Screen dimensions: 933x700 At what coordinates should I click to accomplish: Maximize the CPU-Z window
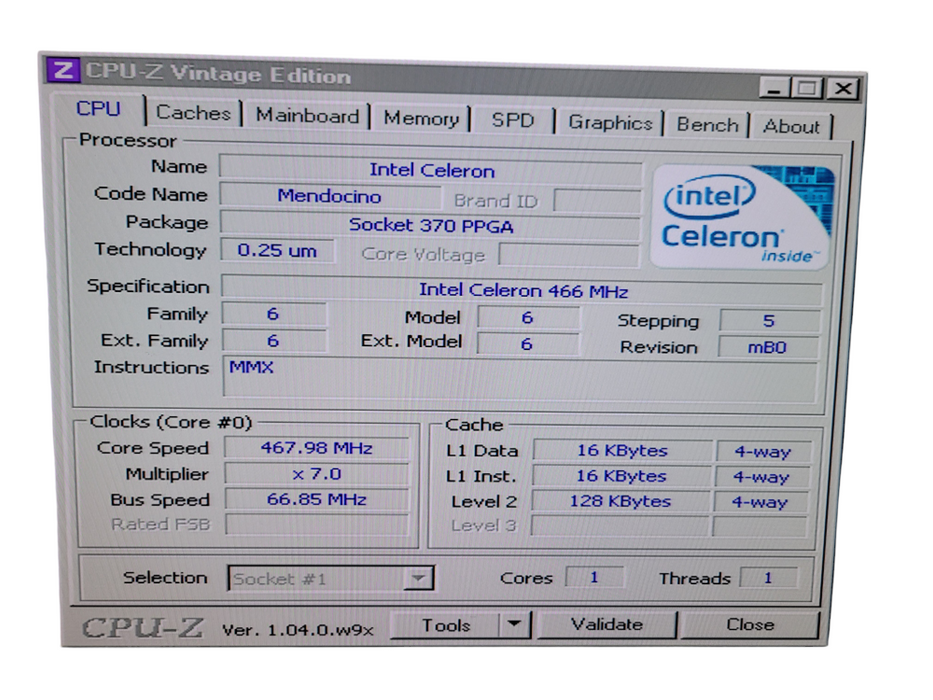point(806,89)
